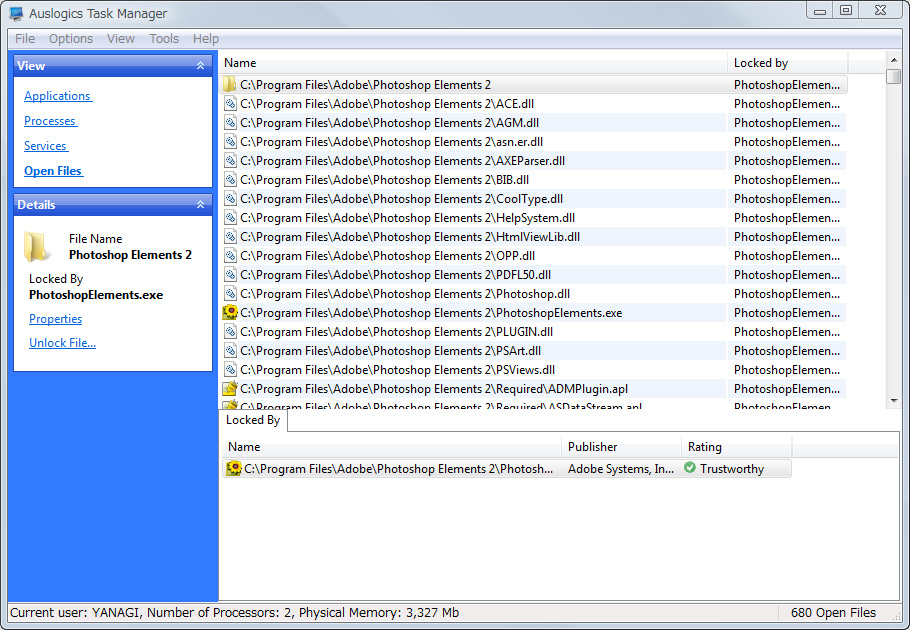
Task: Click the plugin icon beside ADMPlugin.apl
Action: point(230,389)
